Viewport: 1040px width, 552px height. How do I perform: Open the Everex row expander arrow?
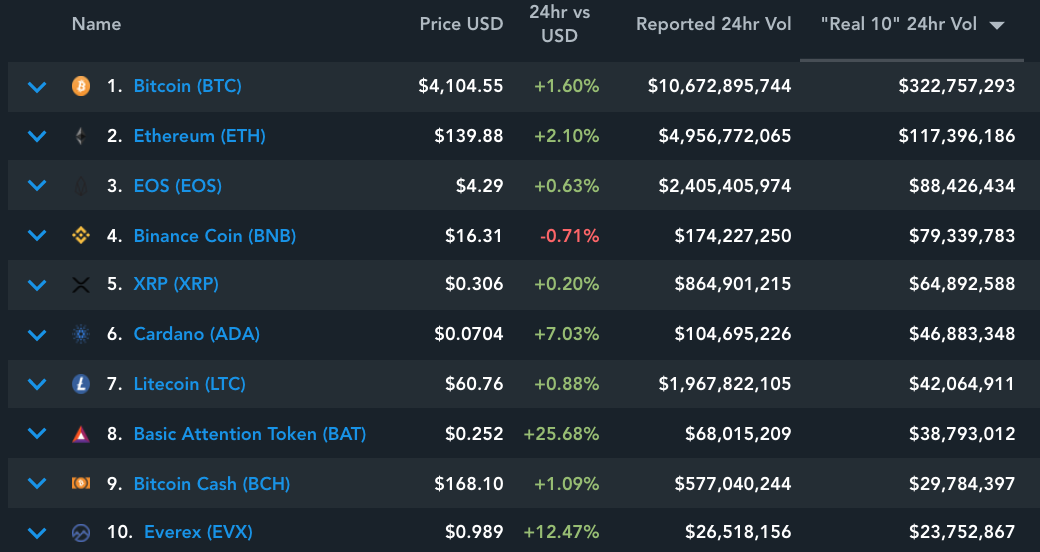click(37, 534)
